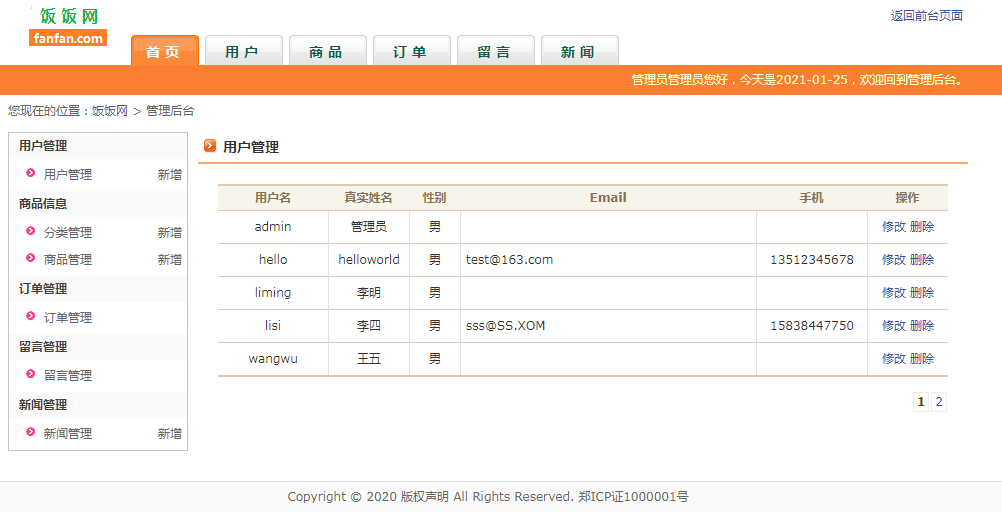This screenshot has width=1002, height=529.
Task: Click the username cell hello
Action: pyautogui.click(x=273, y=260)
